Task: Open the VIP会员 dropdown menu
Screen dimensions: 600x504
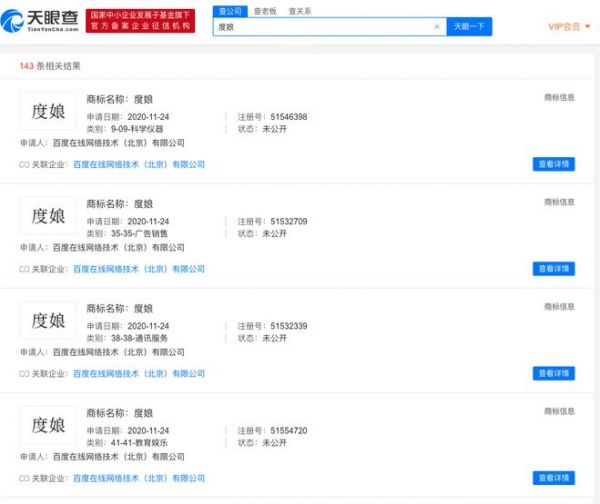Action: pyautogui.click(x=568, y=27)
